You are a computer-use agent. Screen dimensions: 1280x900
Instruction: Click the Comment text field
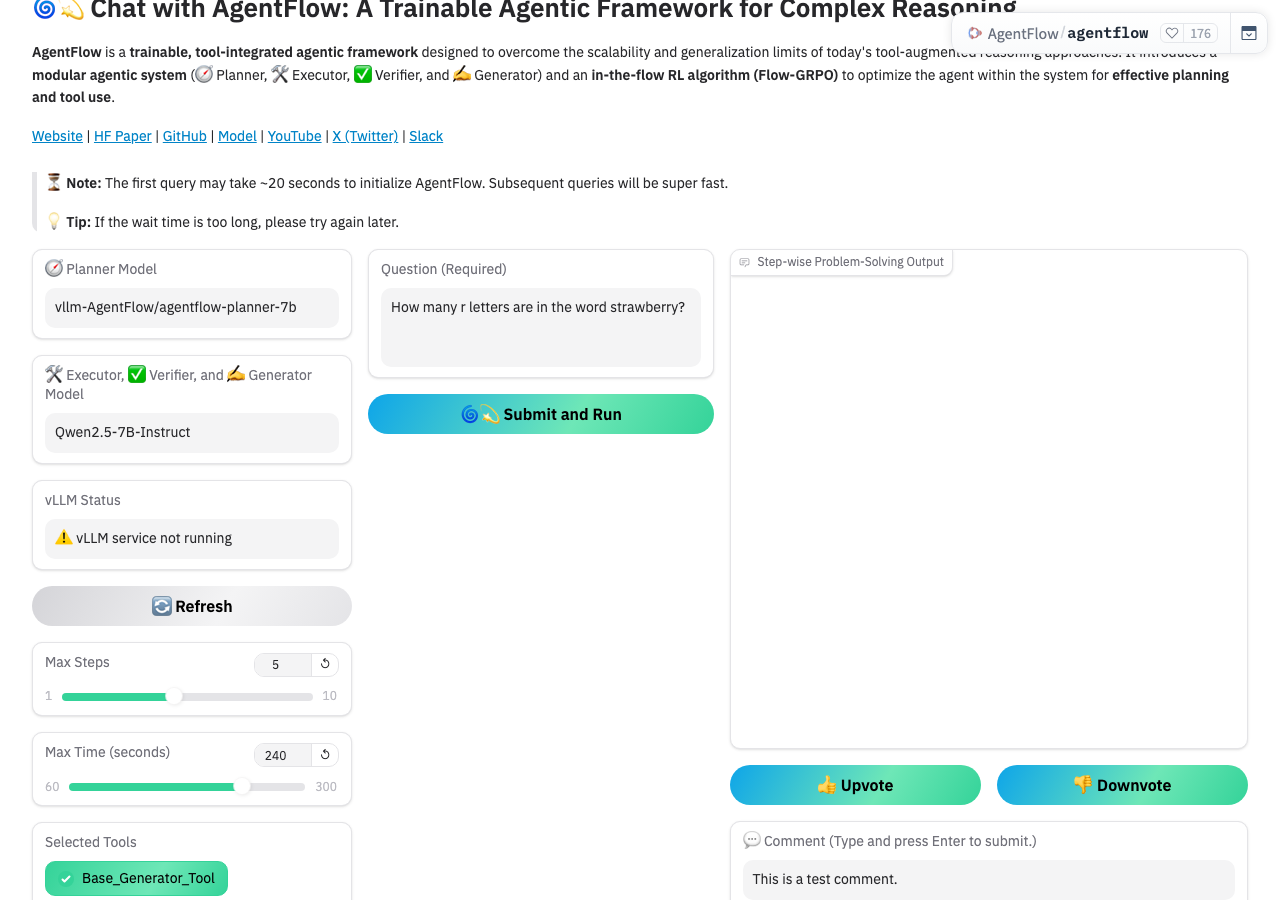click(989, 879)
